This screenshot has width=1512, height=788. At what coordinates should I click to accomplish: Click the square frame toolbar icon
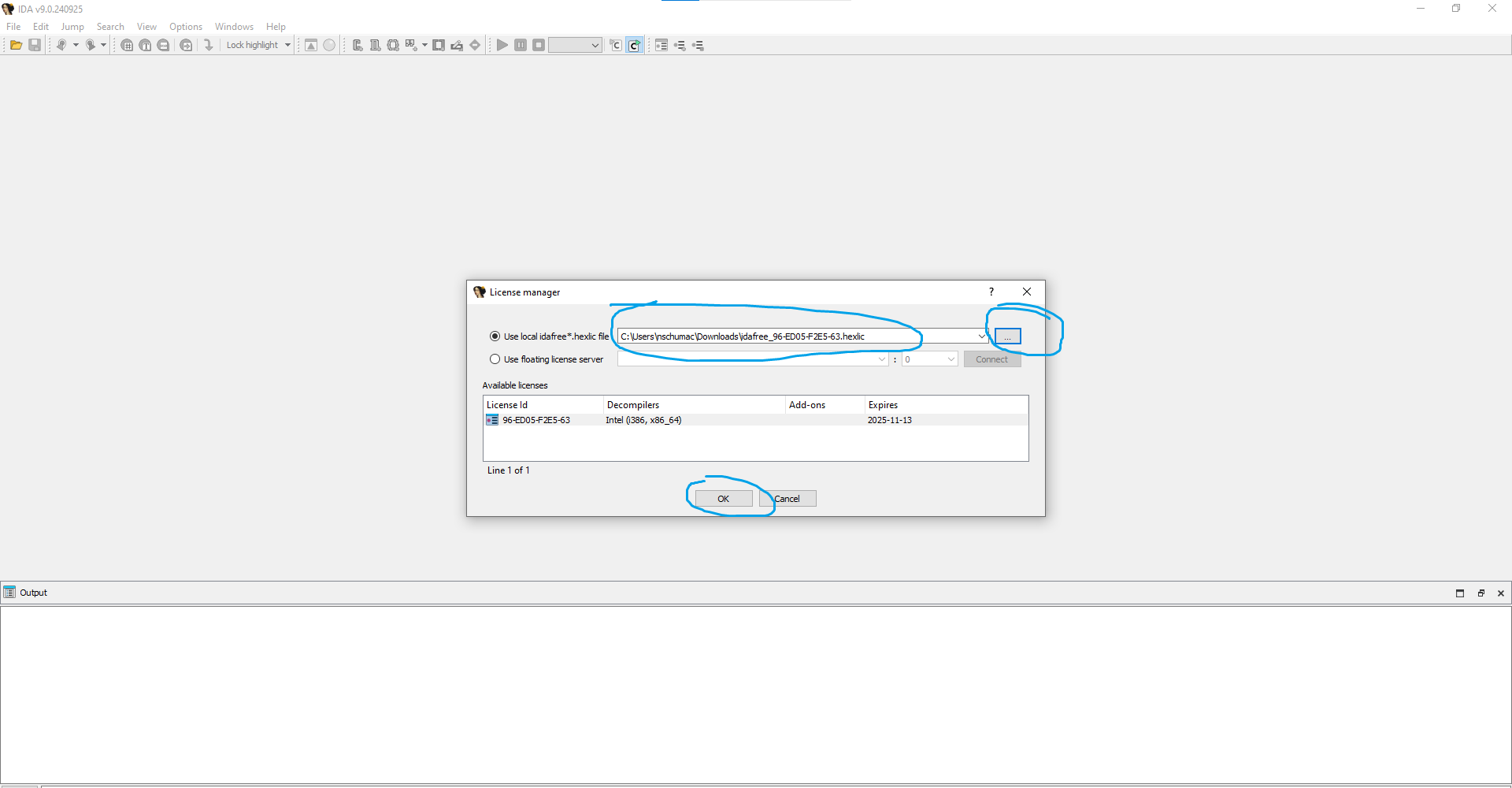(x=439, y=45)
